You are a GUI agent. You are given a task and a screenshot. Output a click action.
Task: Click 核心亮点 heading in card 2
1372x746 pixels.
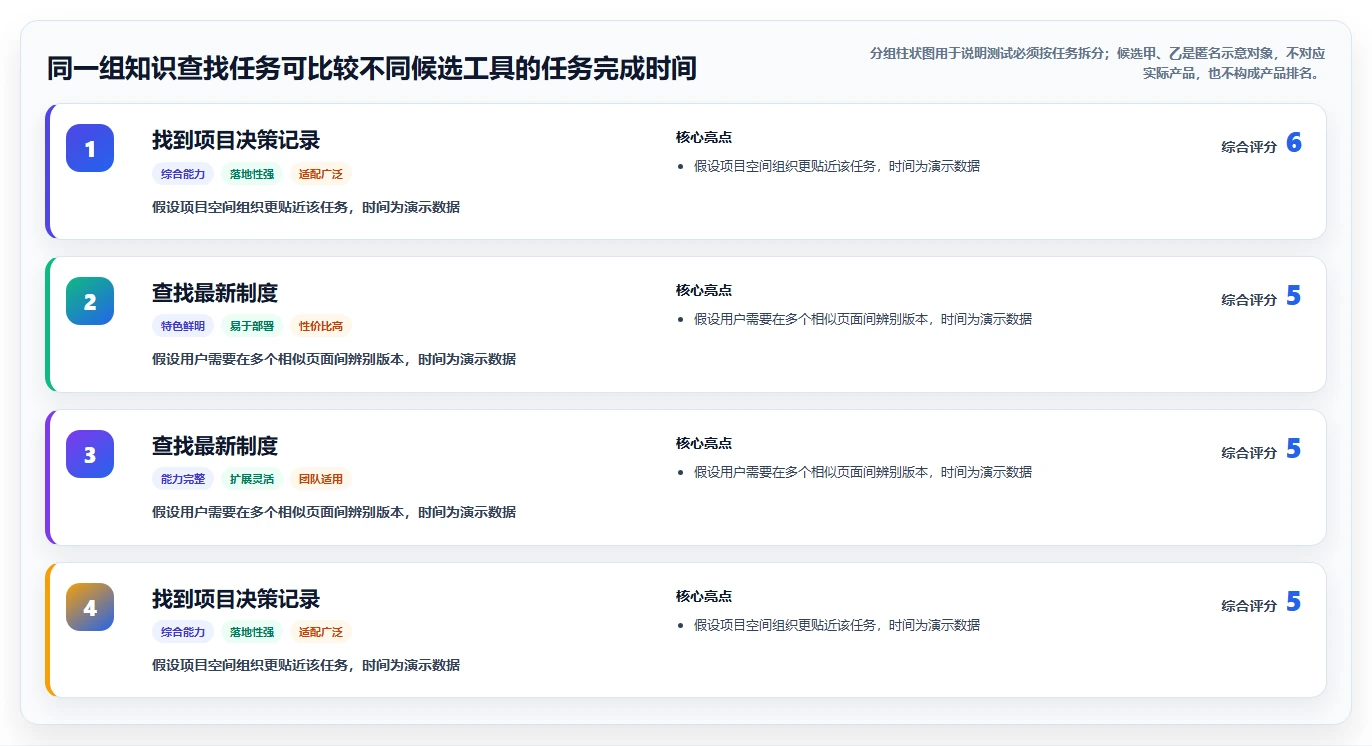704,290
